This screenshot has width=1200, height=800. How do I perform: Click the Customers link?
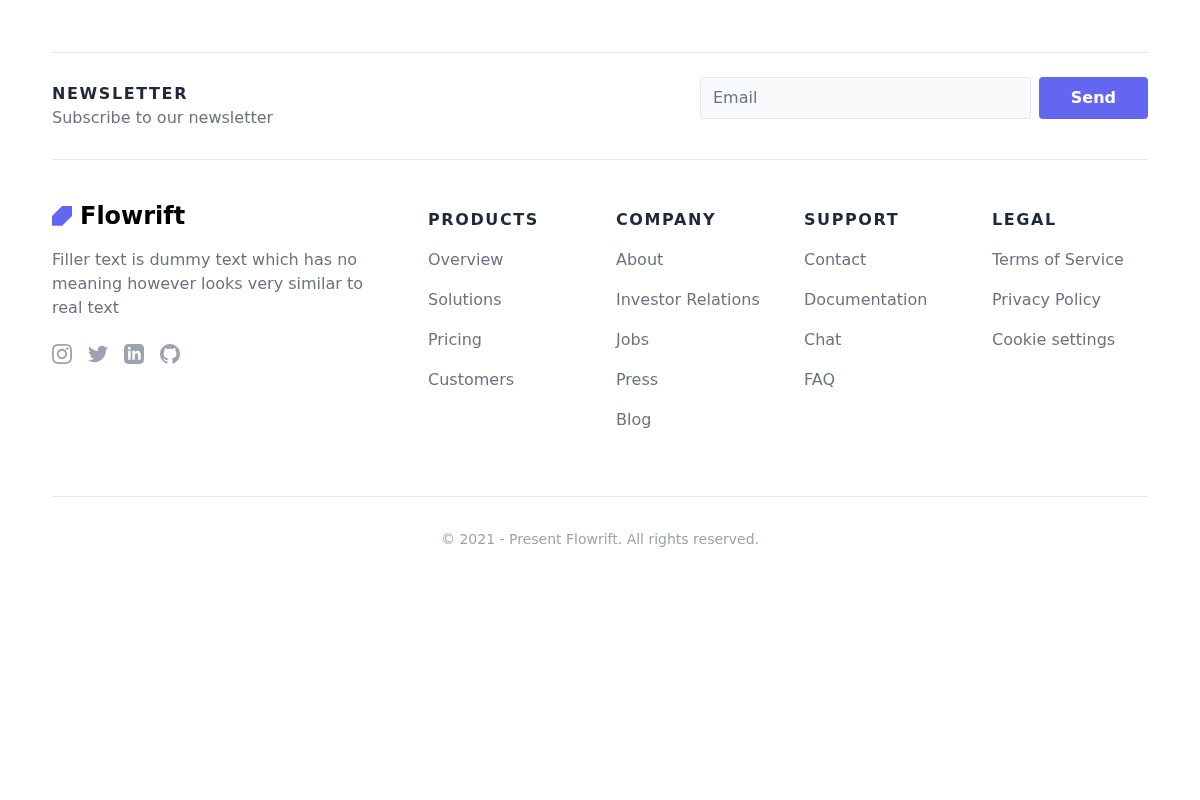click(x=470, y=379)
